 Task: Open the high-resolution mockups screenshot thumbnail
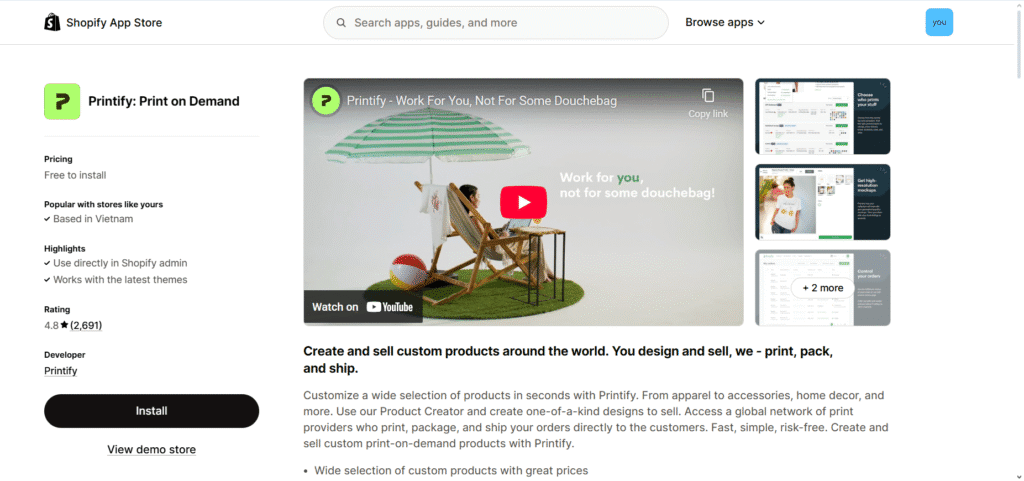822,202
